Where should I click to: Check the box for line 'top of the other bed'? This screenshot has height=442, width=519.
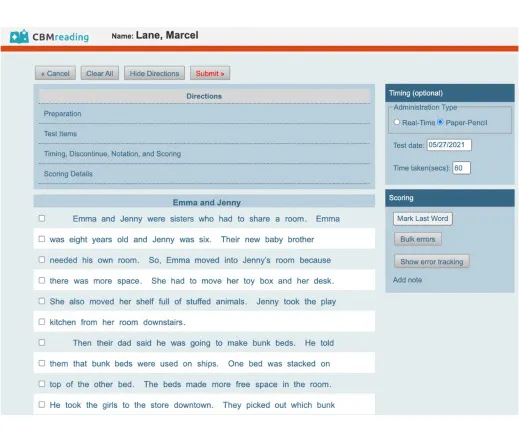coord(42,384)
